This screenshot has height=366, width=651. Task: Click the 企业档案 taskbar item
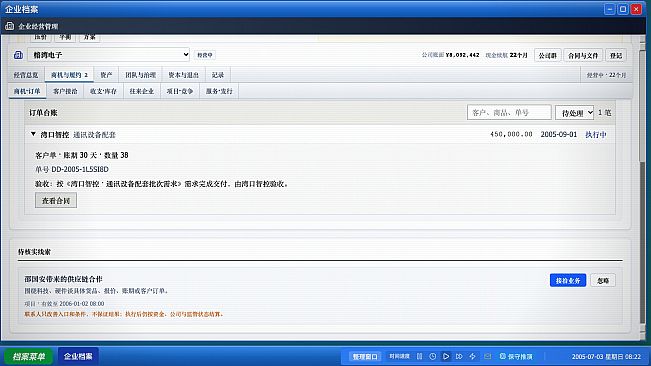point(78,356)
